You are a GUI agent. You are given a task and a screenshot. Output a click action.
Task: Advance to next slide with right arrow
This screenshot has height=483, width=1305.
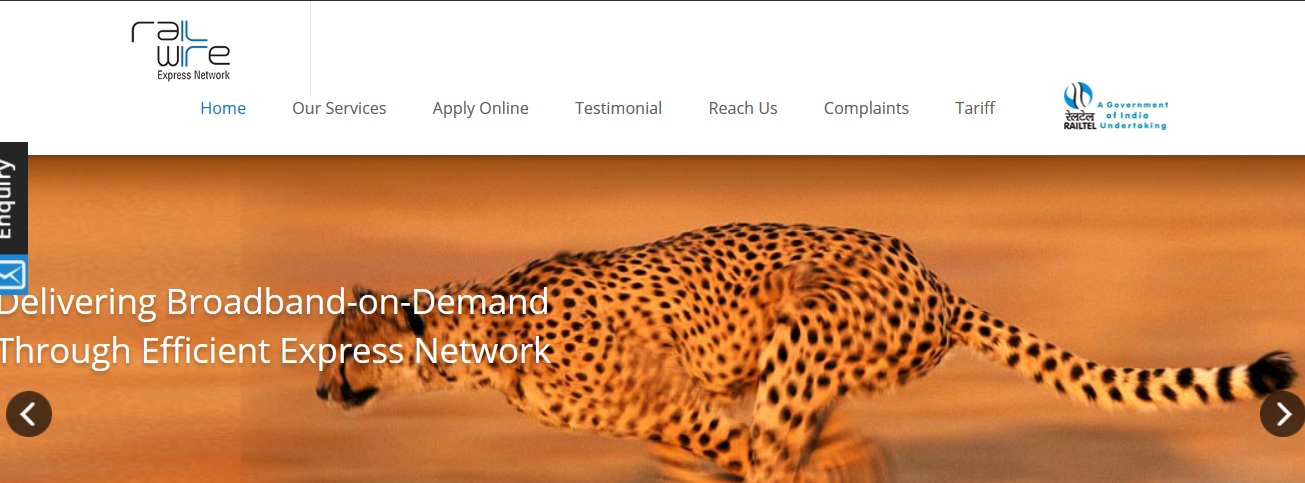[x=1282, y=414]
